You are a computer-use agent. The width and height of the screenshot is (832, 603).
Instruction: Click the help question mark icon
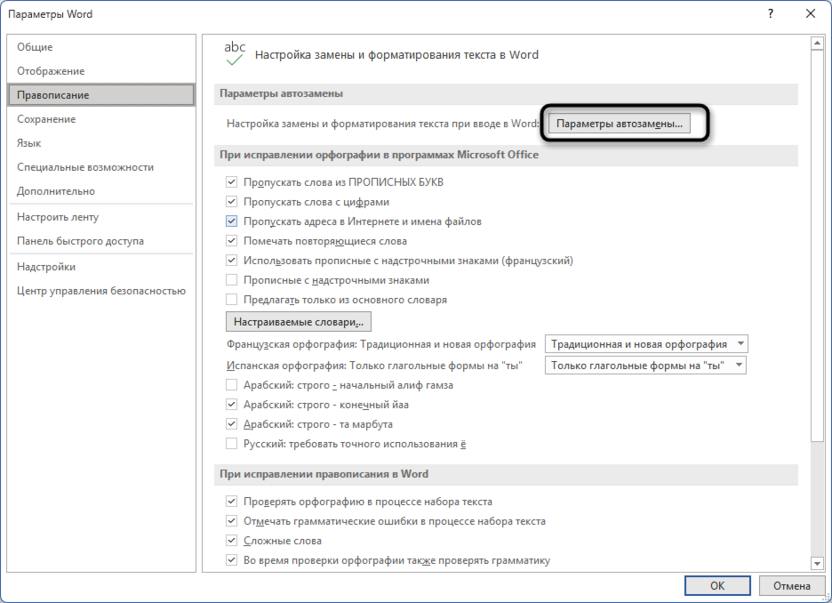pos(771,14)
